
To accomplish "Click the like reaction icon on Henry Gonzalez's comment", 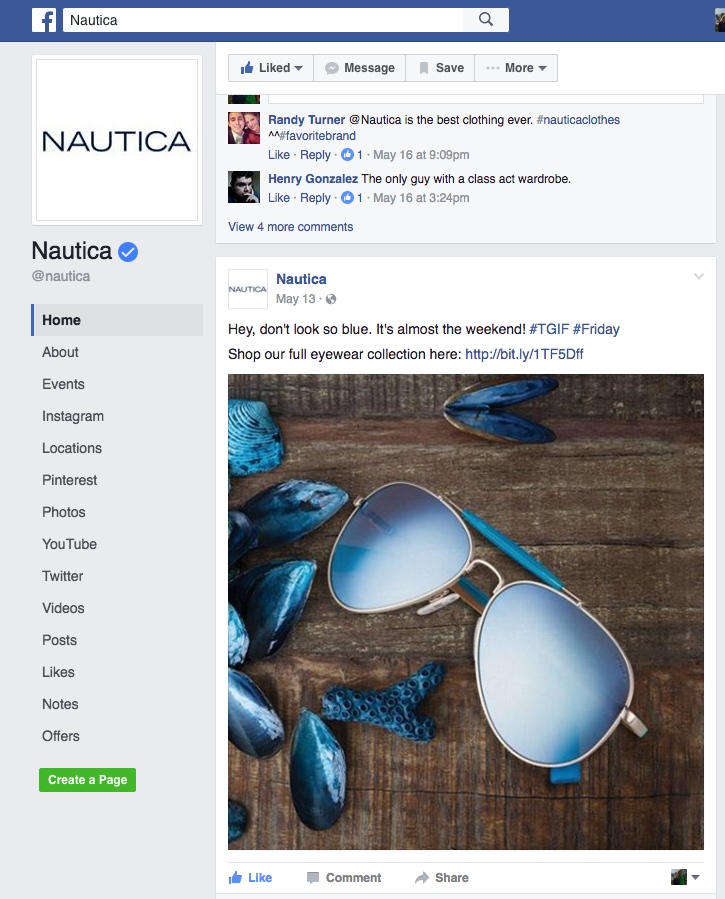I will pos(347,197).
